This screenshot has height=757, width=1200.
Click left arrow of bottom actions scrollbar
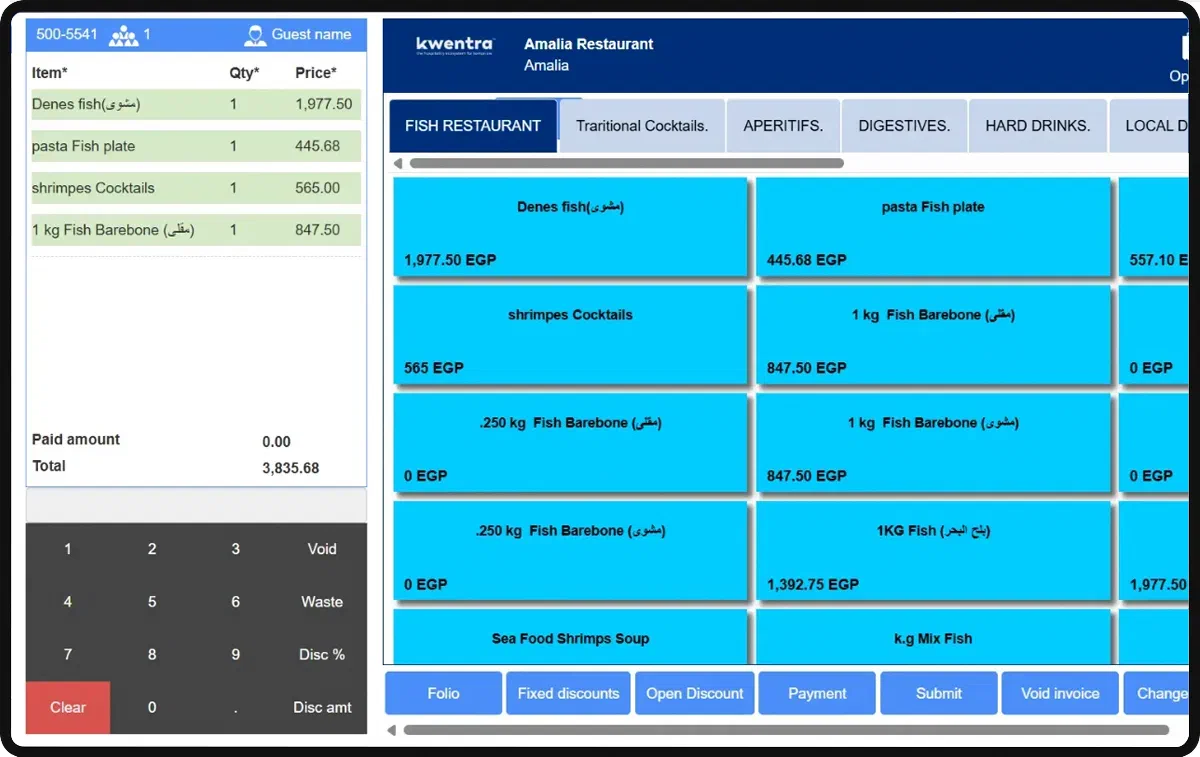392,730
